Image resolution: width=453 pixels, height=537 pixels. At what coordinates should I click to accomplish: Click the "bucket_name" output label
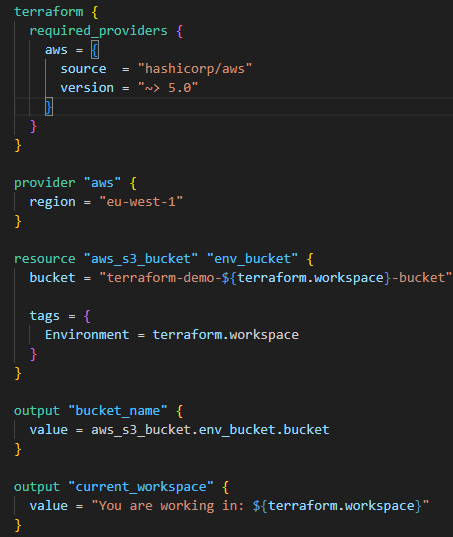118,411
